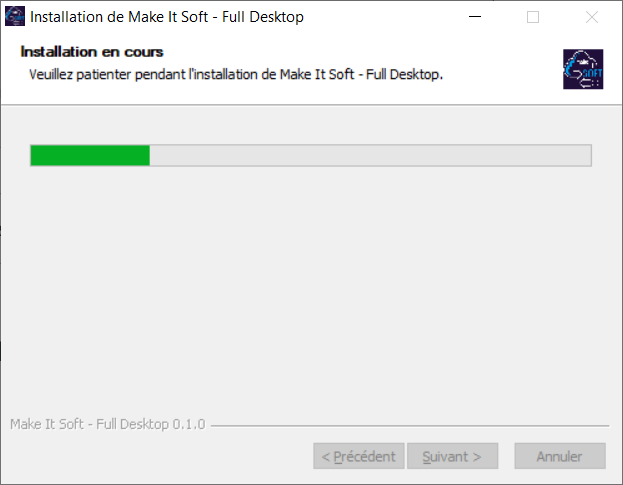Click the empty area left of Précédent button
The image size is (623, 485).
[159, 456]
